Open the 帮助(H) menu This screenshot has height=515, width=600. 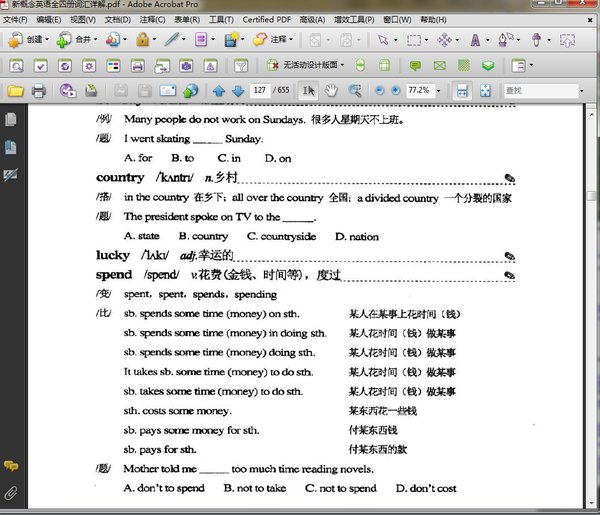pyautogui.click(x=433, y=20)
